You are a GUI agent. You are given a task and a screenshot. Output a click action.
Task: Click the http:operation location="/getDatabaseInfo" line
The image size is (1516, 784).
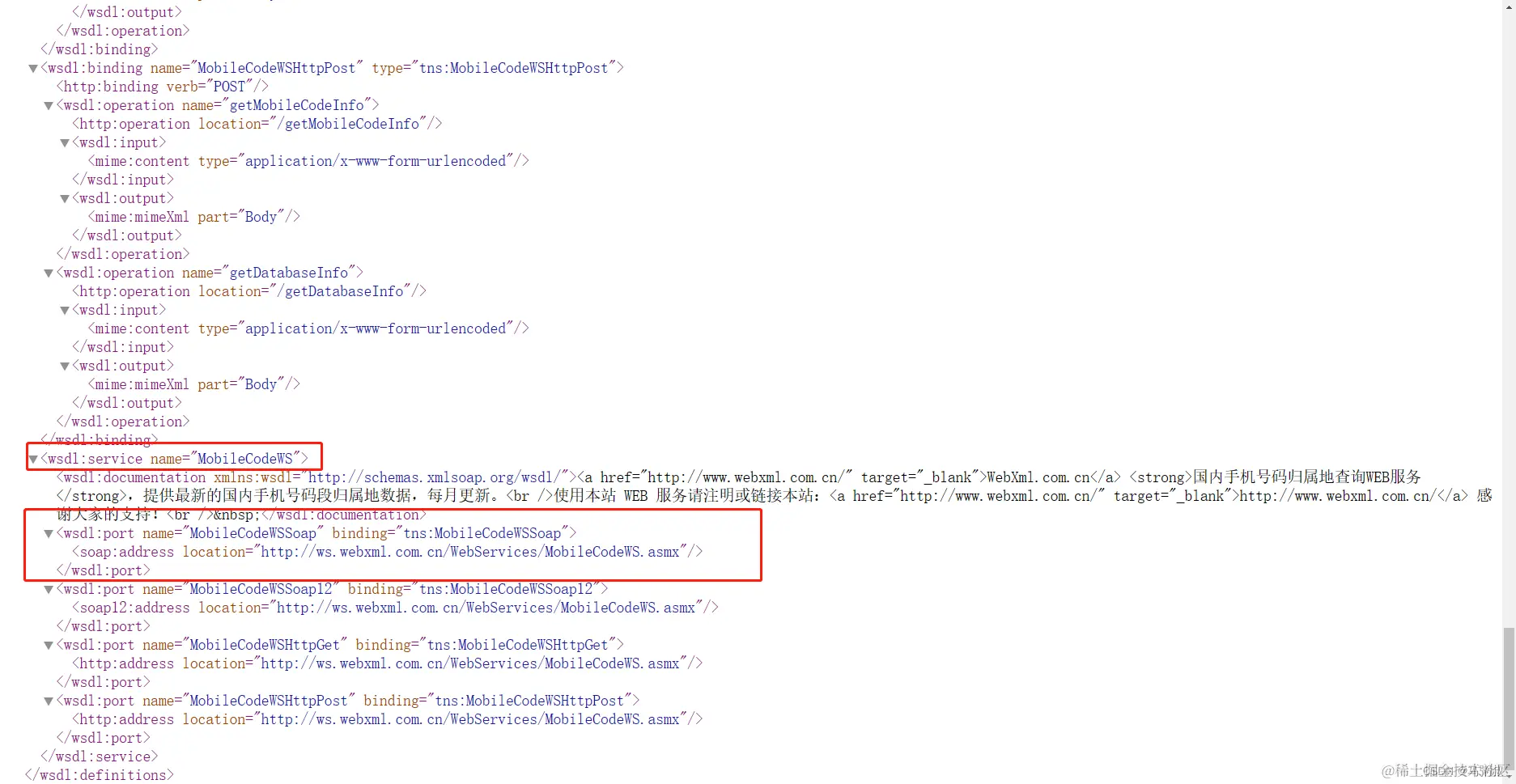tap(249, 291)
